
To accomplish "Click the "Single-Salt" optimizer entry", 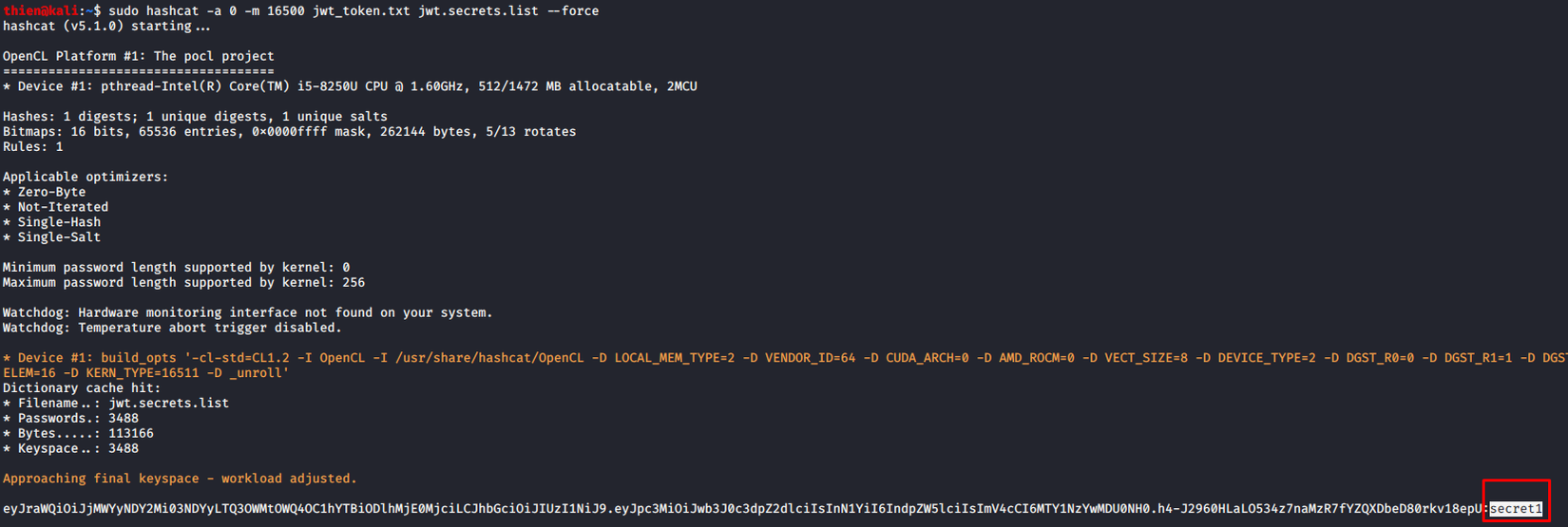I will (59, 237).
